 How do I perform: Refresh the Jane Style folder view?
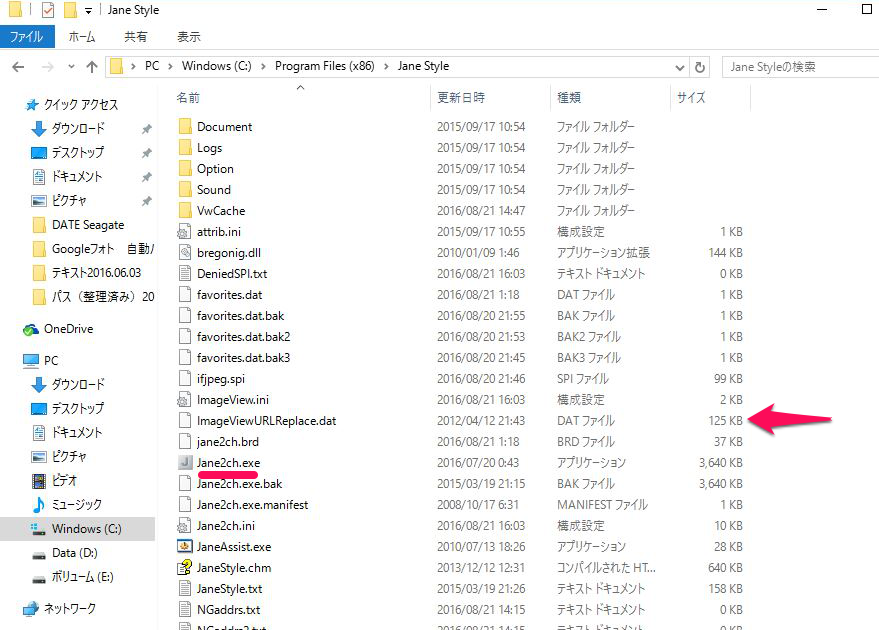[700, 67]
